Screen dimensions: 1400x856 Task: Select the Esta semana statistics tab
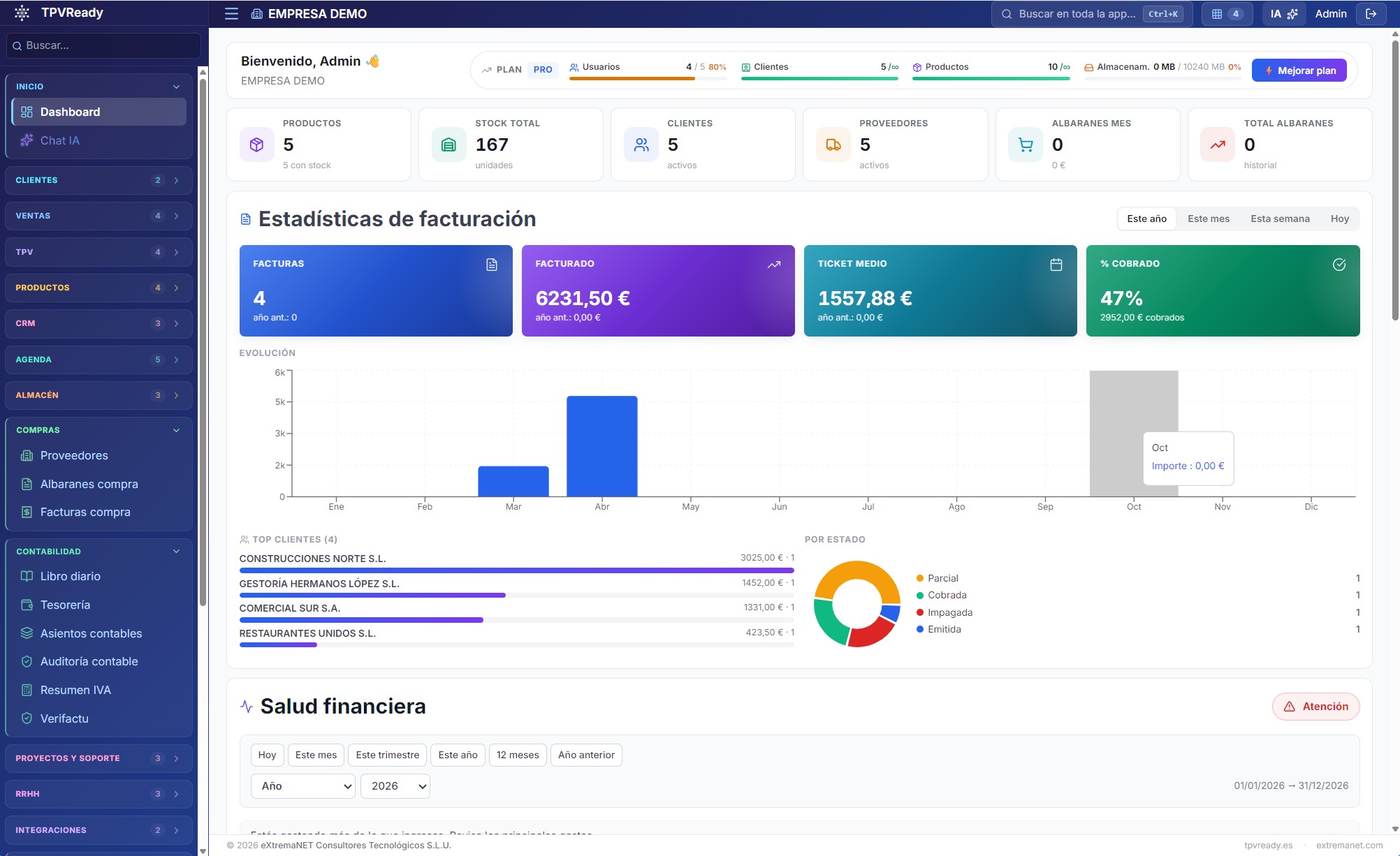pyautogui.click(x=1280, y=219)
